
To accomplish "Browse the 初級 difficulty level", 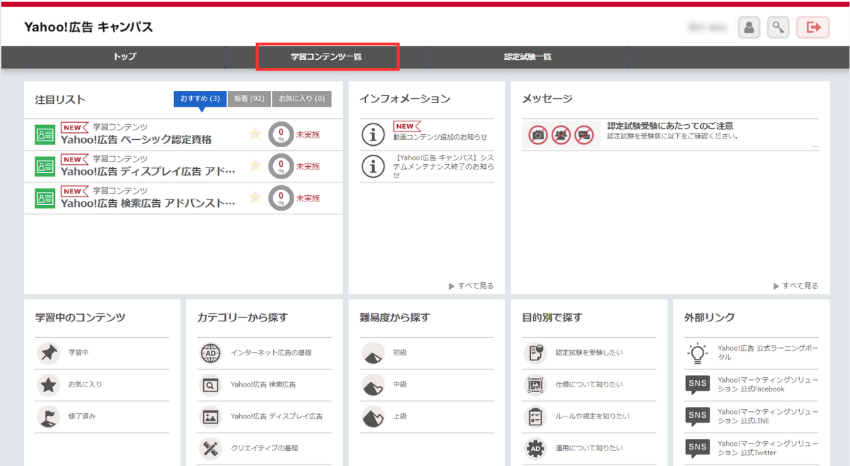I will pos(400,352).
